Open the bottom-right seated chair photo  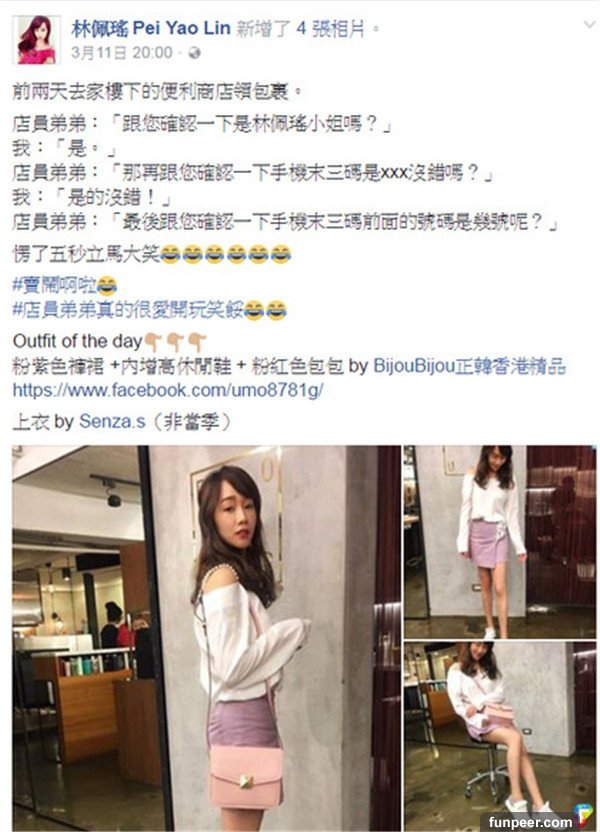click(x=500, y=736)
